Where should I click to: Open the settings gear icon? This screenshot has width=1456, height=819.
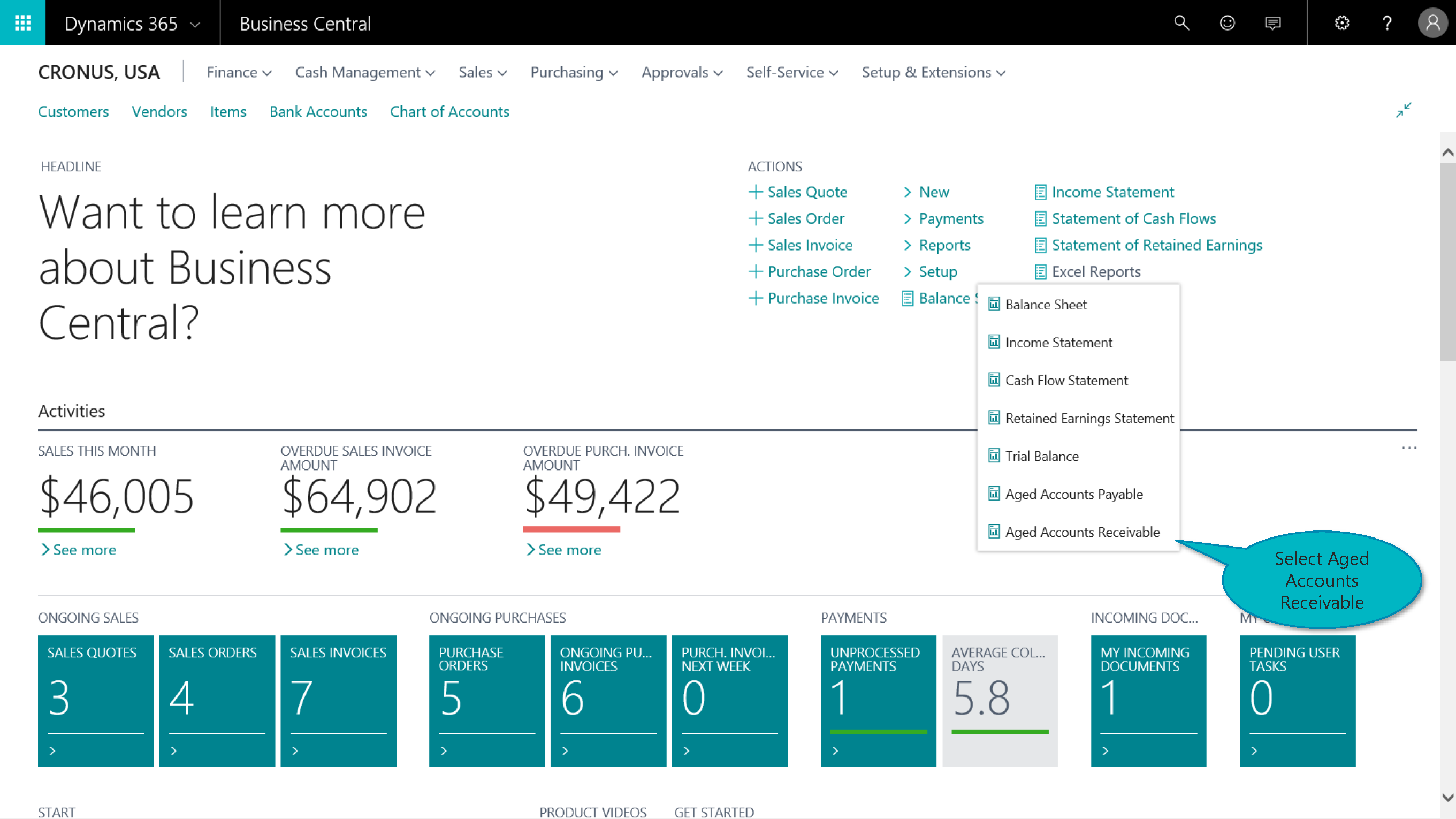point(1342,22)
